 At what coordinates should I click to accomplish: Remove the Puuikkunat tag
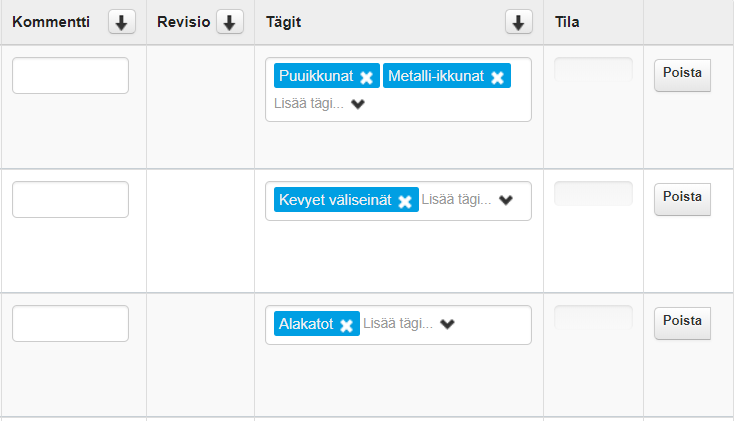pyautogui.click(x=367, y=77)
